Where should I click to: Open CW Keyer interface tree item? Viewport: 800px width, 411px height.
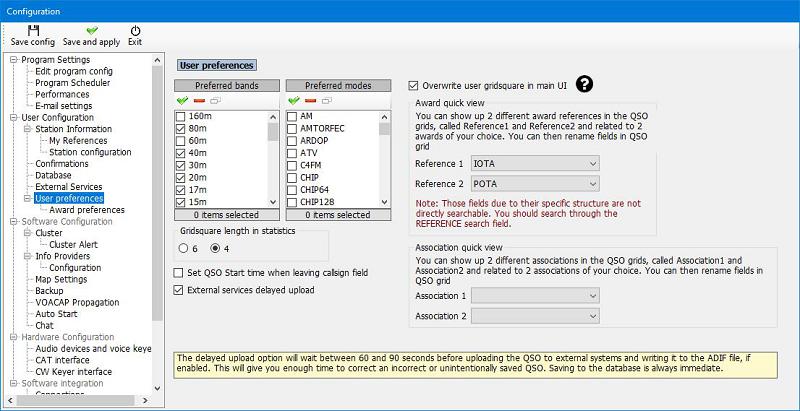pos(73,372)
